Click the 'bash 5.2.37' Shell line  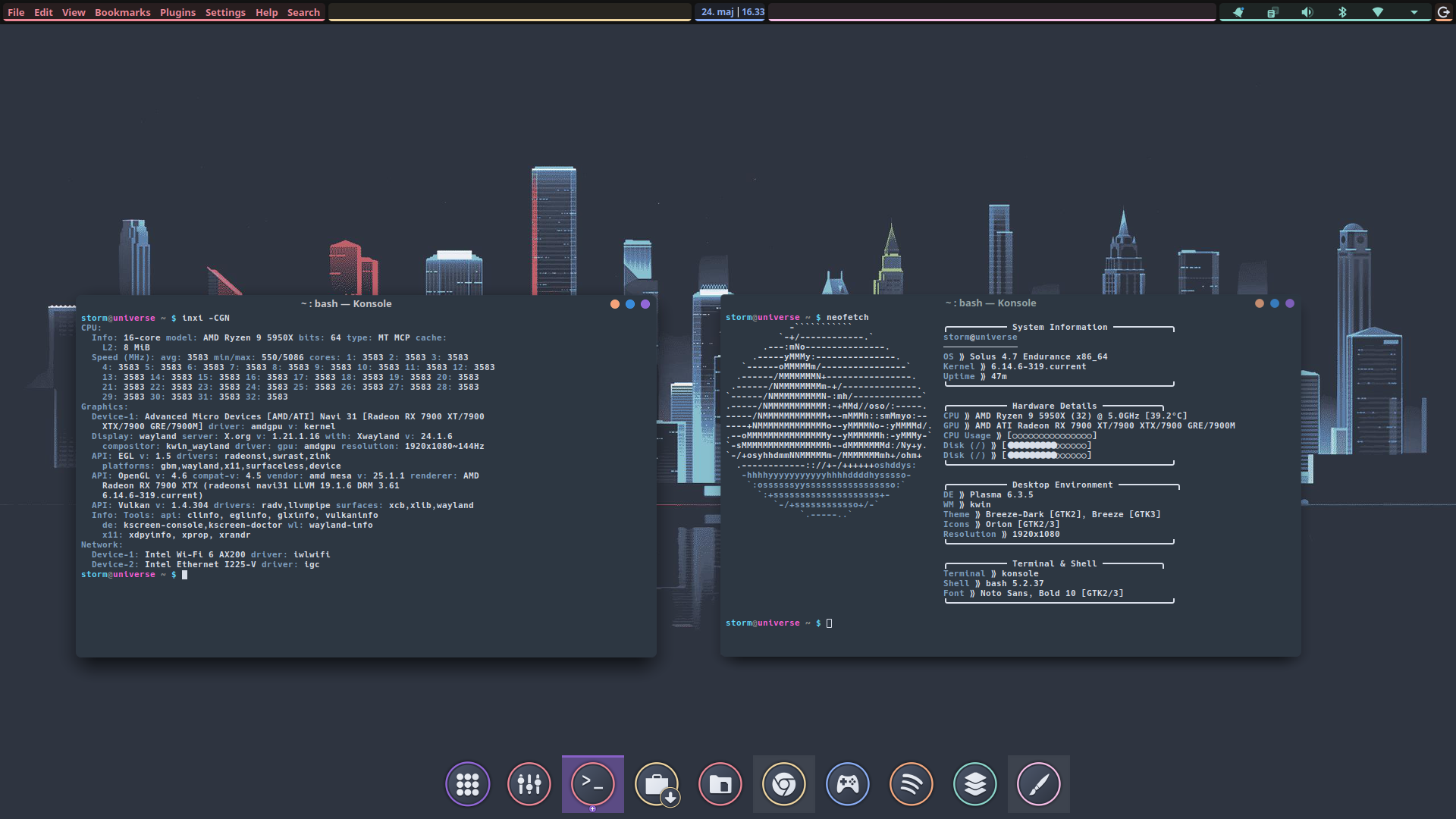[993, 584]
